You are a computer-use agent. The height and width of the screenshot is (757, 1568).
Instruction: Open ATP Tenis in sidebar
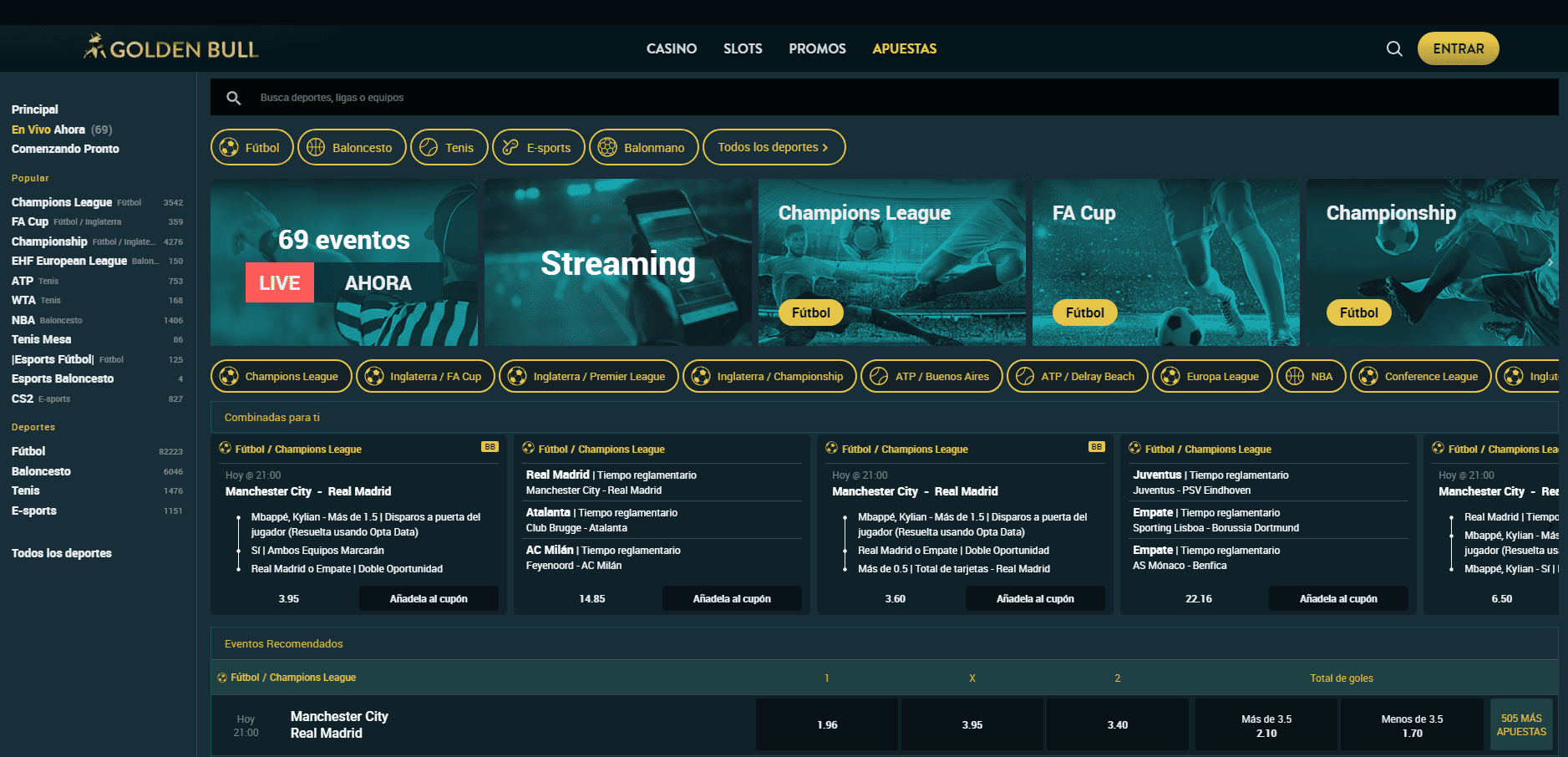pos(97,281)
